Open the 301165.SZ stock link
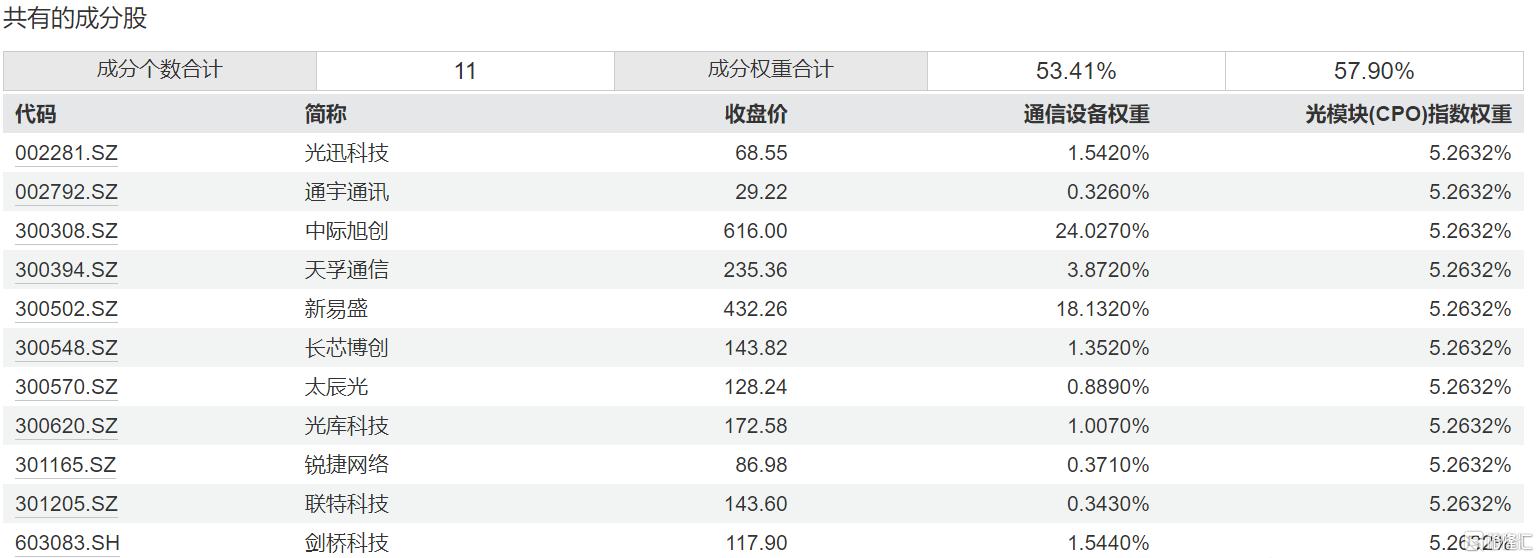This screenshot has width=1539, height=558. coord(66,465)
